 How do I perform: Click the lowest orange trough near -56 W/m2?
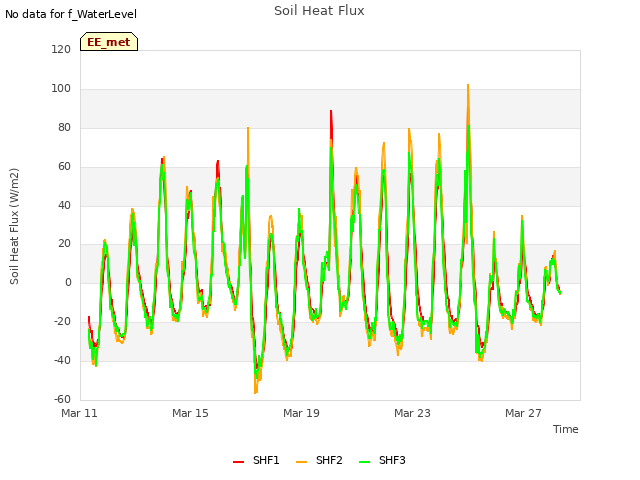point(256,392)
